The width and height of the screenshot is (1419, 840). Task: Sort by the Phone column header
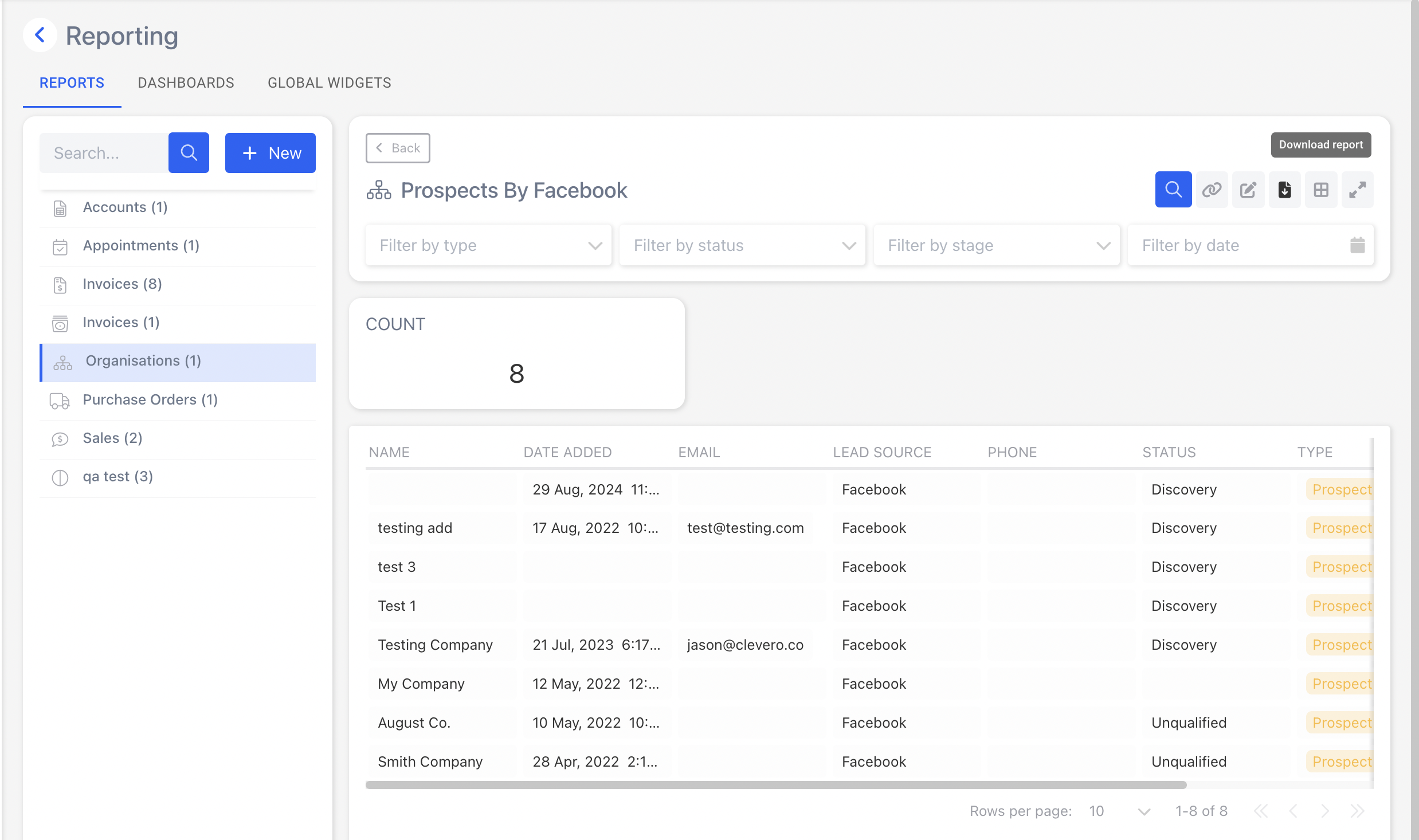(1012, 452)
